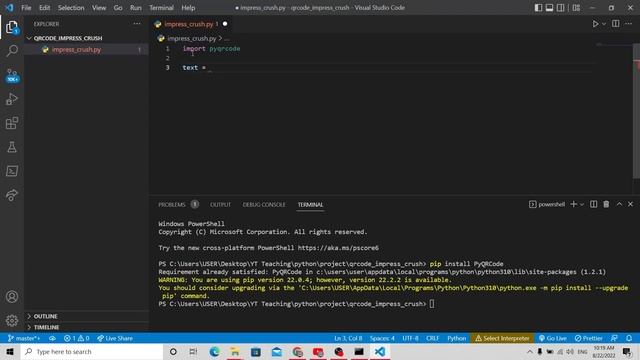Image resolution: width=640 pixels, height=360 pixels.
Task: Click the unsaved dot on editor tab
Action: click(225, 24)
